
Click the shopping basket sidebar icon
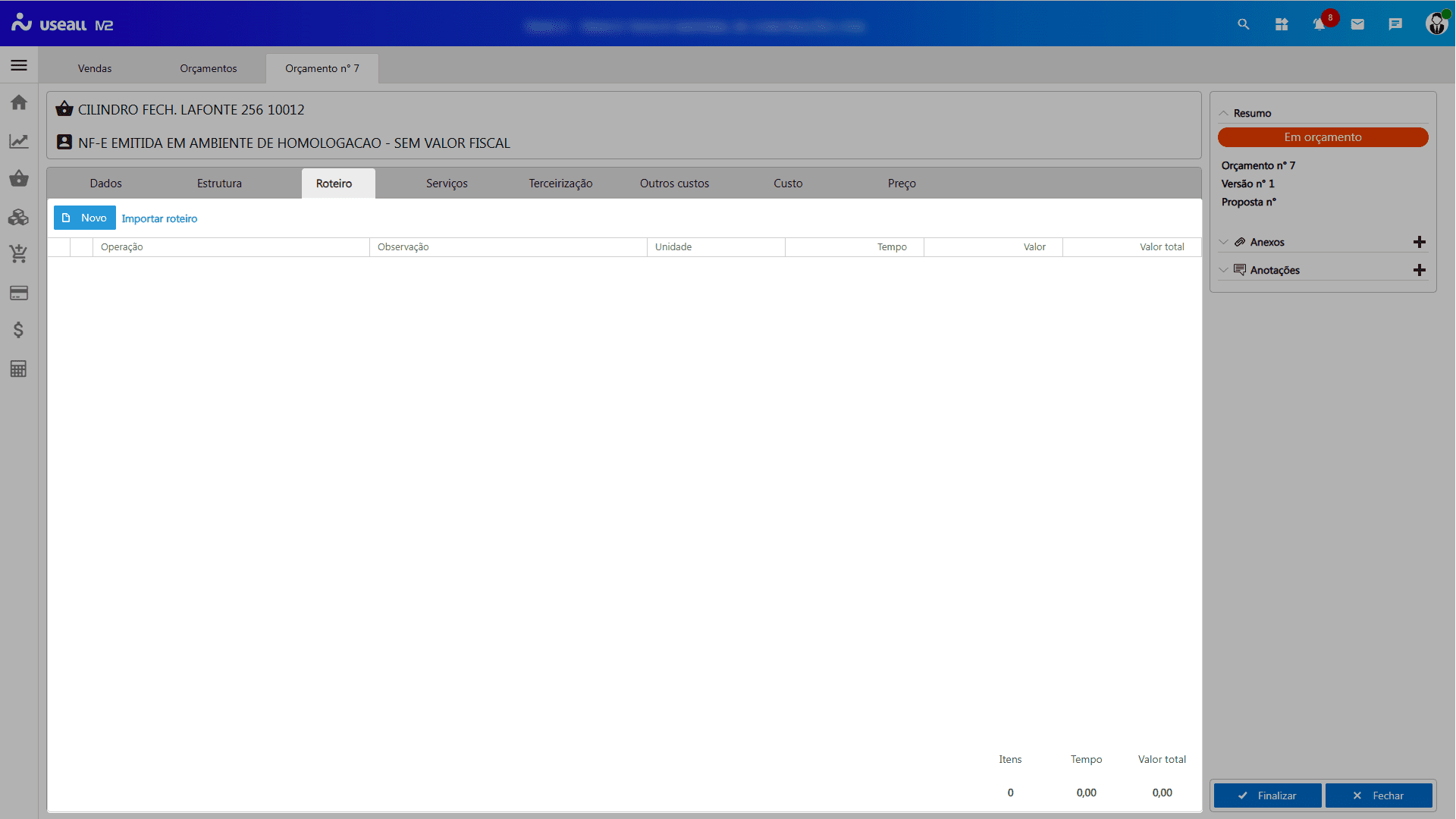pos(19,179)
